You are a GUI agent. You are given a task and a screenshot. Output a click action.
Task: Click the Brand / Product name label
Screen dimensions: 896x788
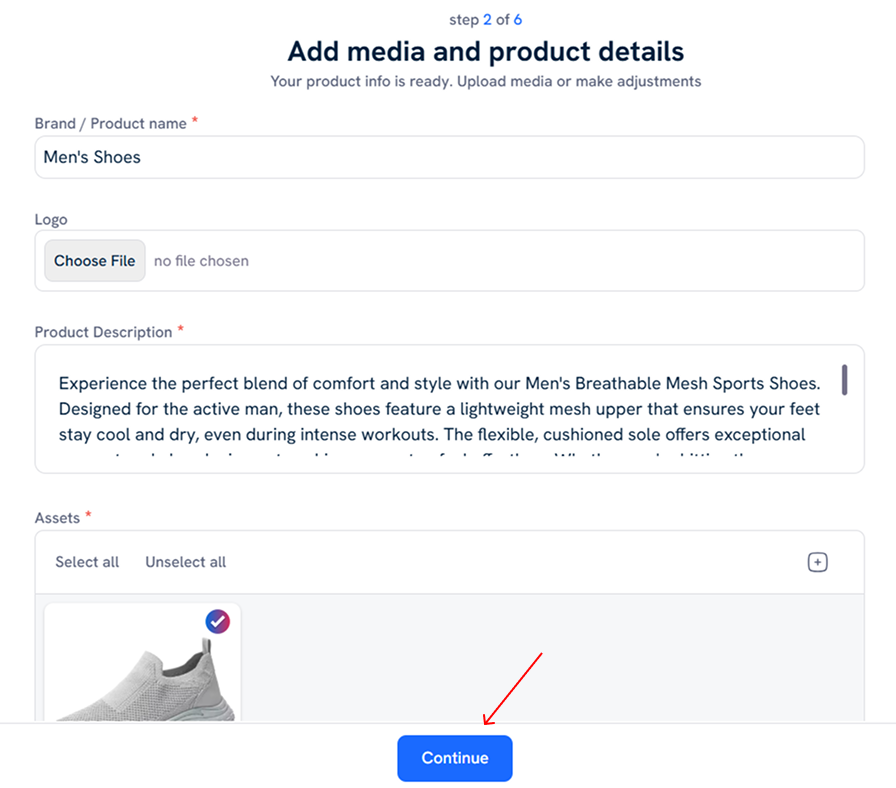click(110, 123)
